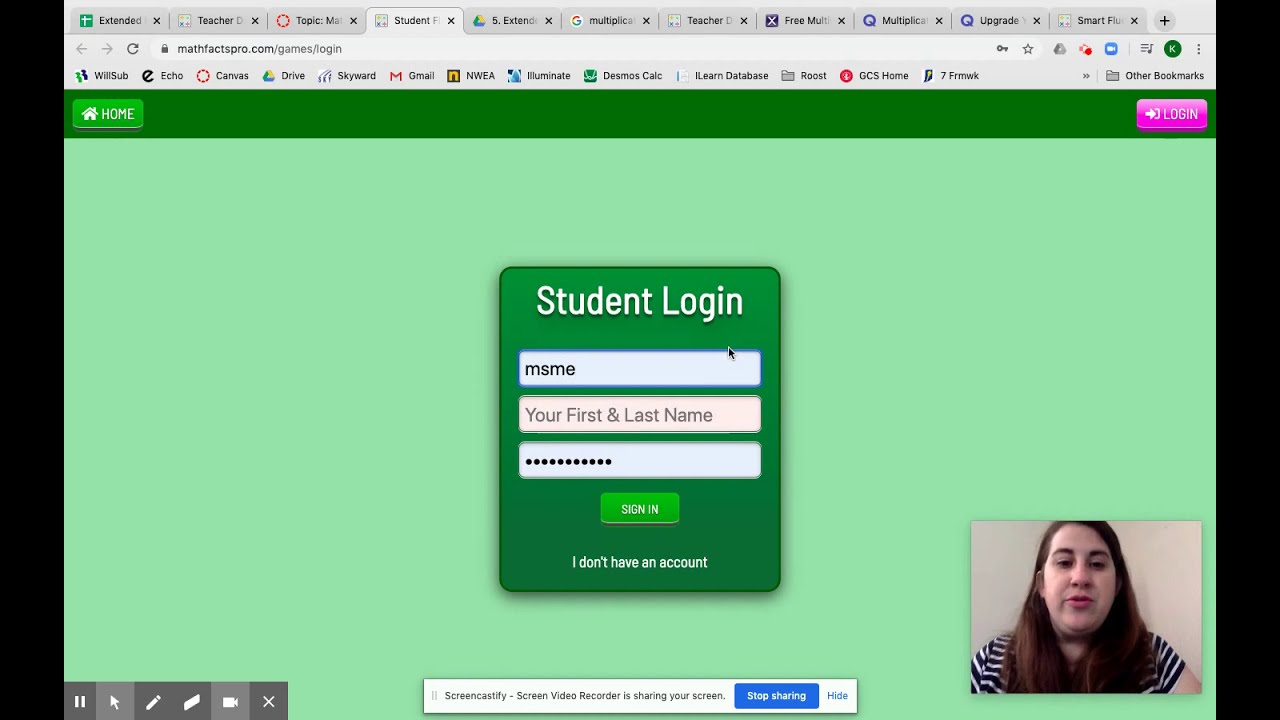
Task: Select the Screencastify mouse pointer tool
Action: pyautogui.click(x=115, y=702)
